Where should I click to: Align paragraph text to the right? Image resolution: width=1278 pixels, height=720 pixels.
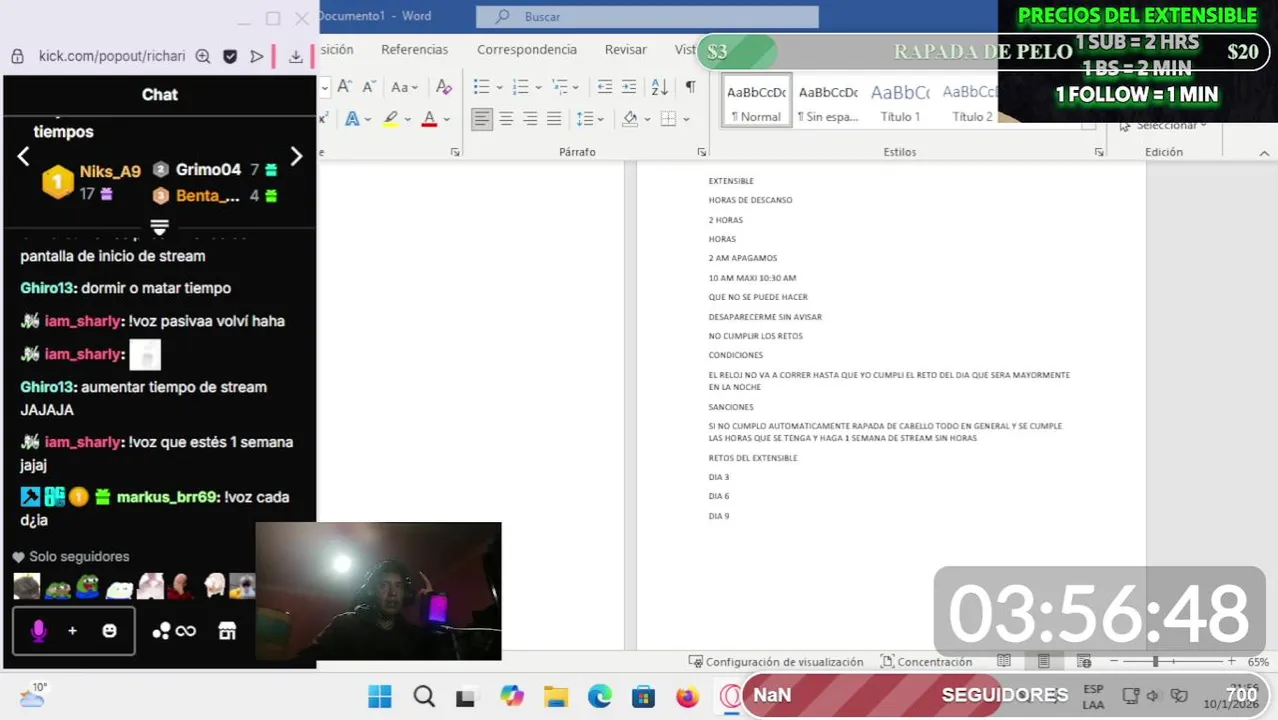click(x=530, y=119)
